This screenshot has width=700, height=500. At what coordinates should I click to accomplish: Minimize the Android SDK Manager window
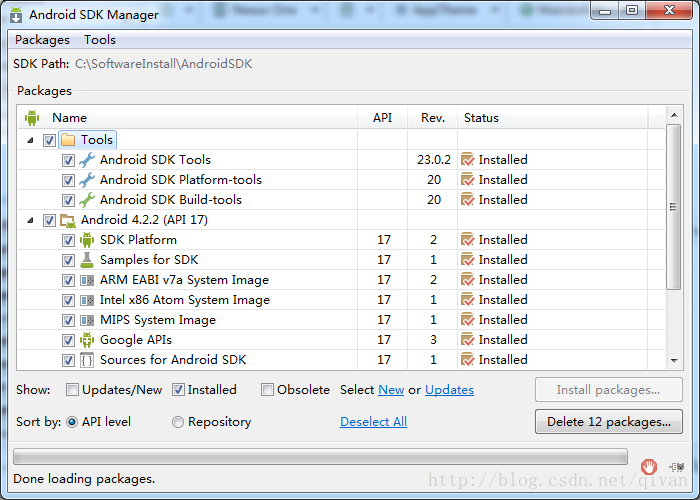click(x=605, y=11)
